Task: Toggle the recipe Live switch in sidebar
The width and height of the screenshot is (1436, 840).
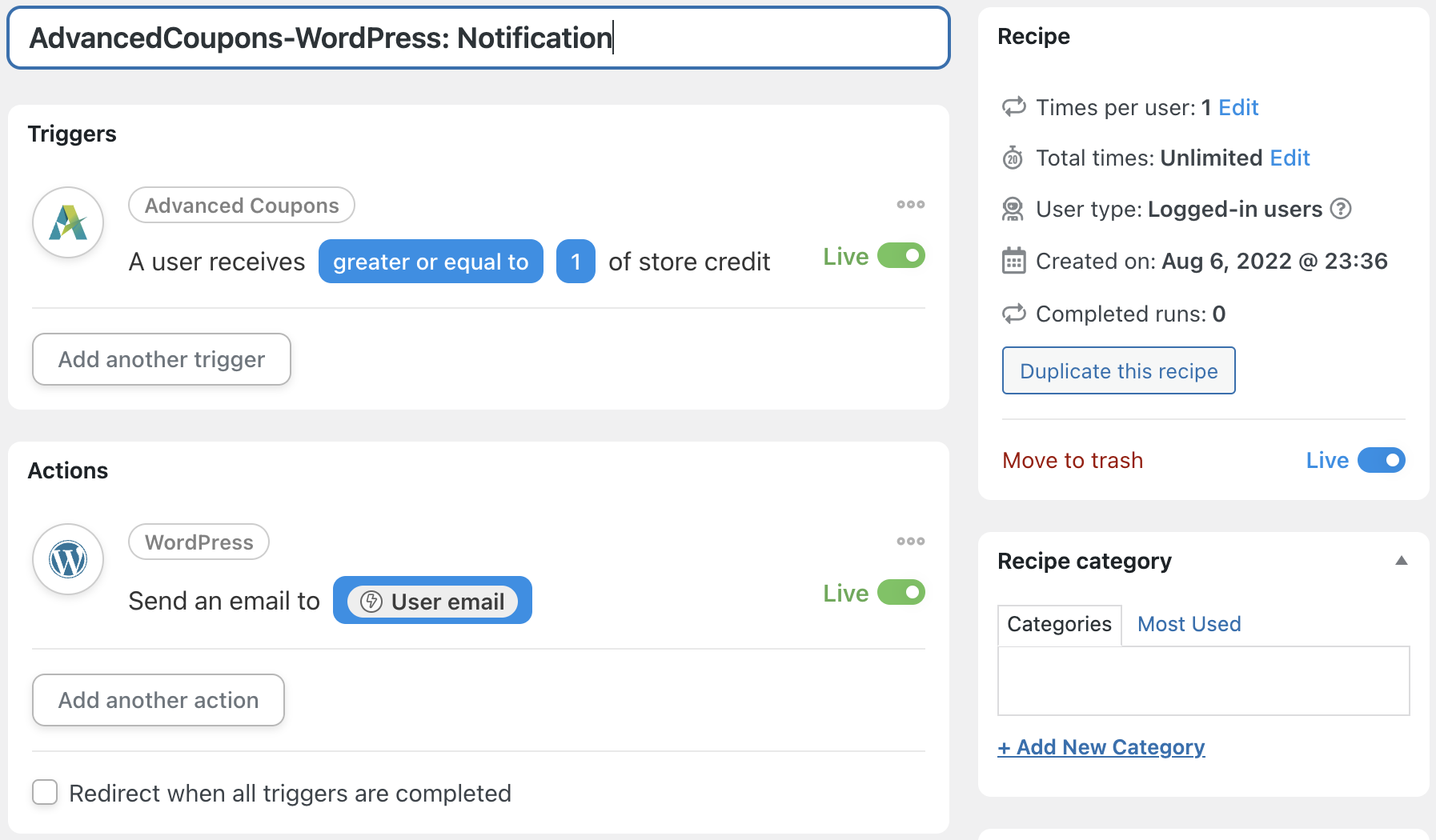Action: (1382, 460)
